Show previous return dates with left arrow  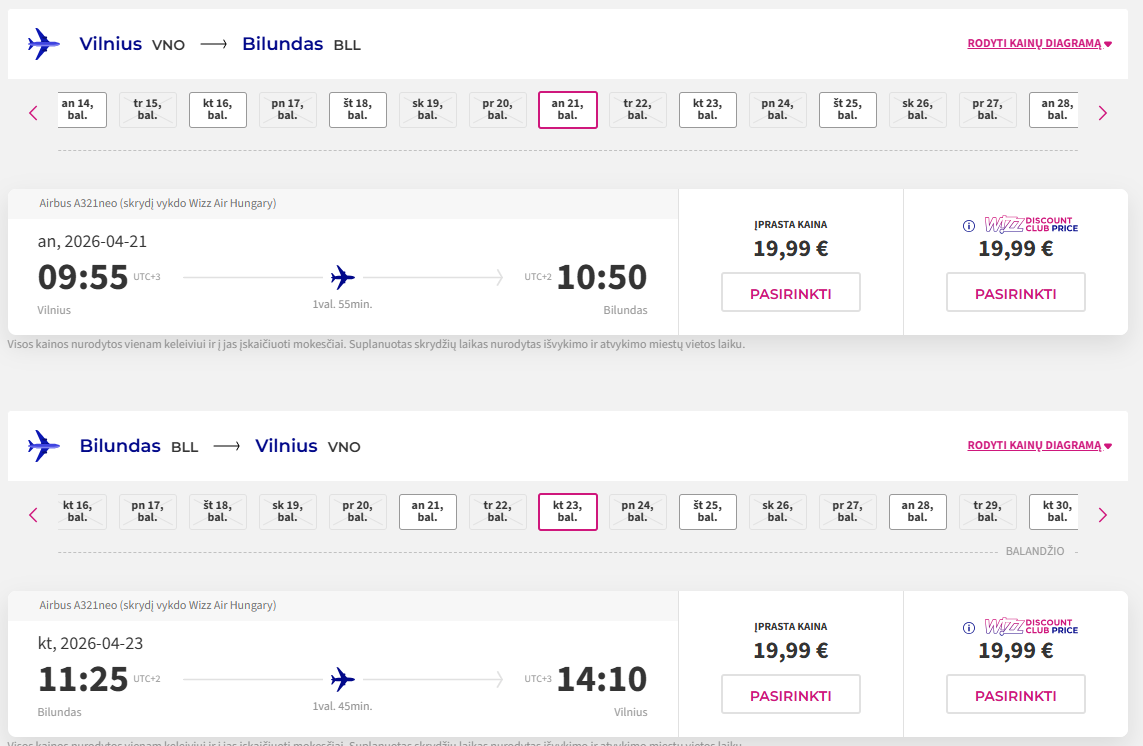(x=33, y=515)
